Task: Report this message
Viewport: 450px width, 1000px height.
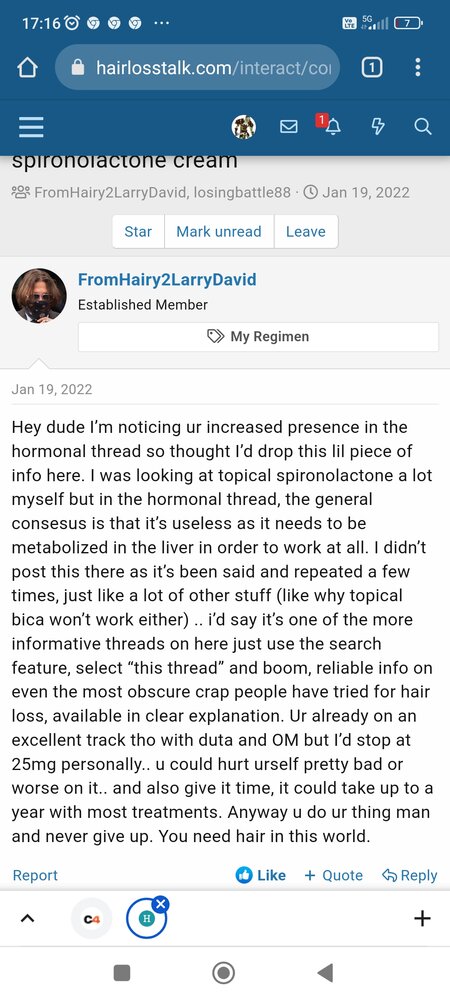Action: 35,876
